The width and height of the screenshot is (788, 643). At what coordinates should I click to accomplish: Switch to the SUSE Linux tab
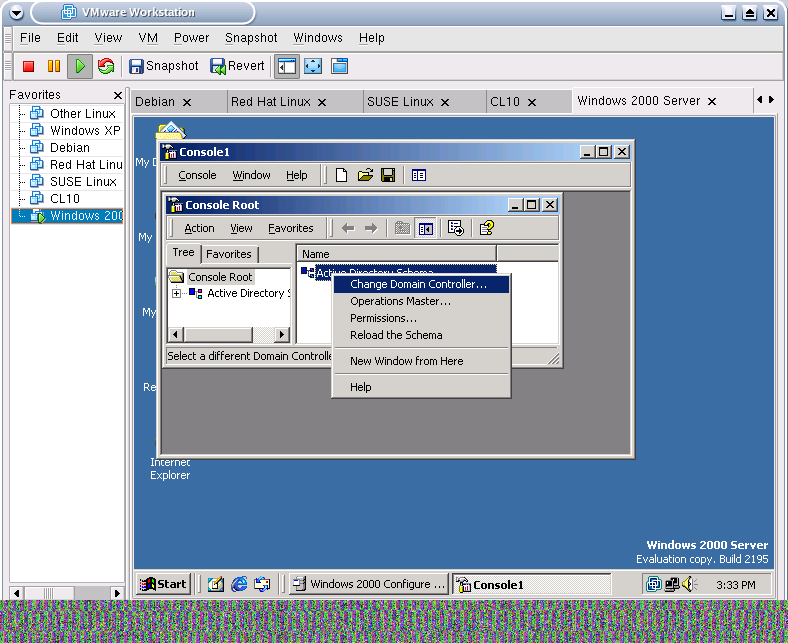click(x=400, y=102)
